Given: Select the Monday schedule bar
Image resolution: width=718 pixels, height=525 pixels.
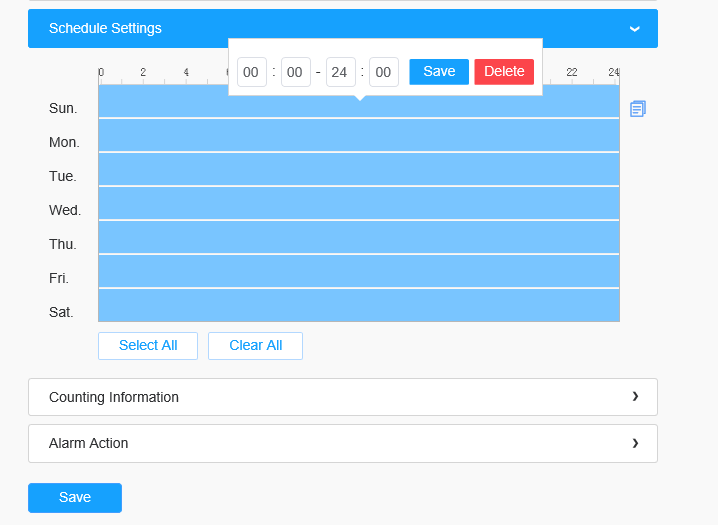Looking at the screenshot, I should coord(358,136).
